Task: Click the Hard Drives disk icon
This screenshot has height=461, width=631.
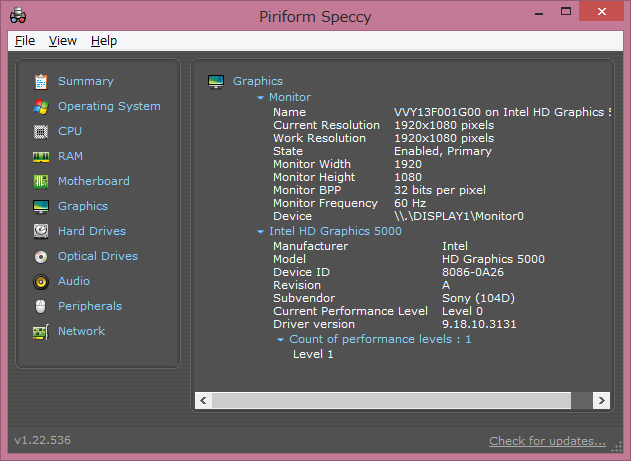Action: 41,232
